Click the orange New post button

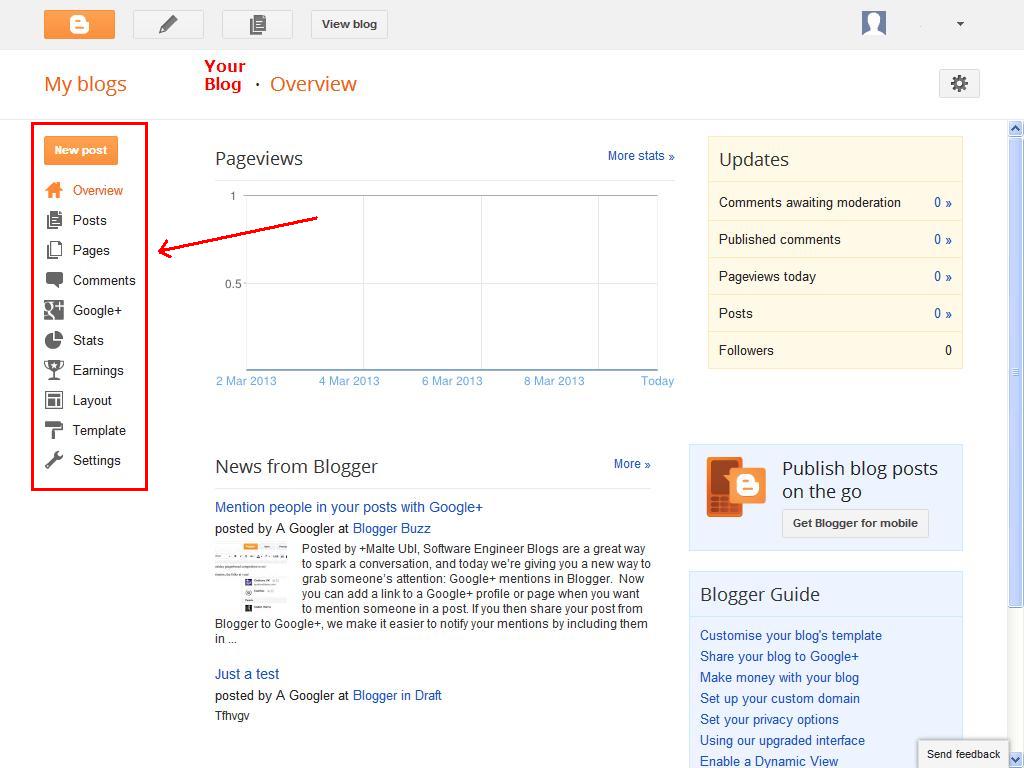pos(81,150)
